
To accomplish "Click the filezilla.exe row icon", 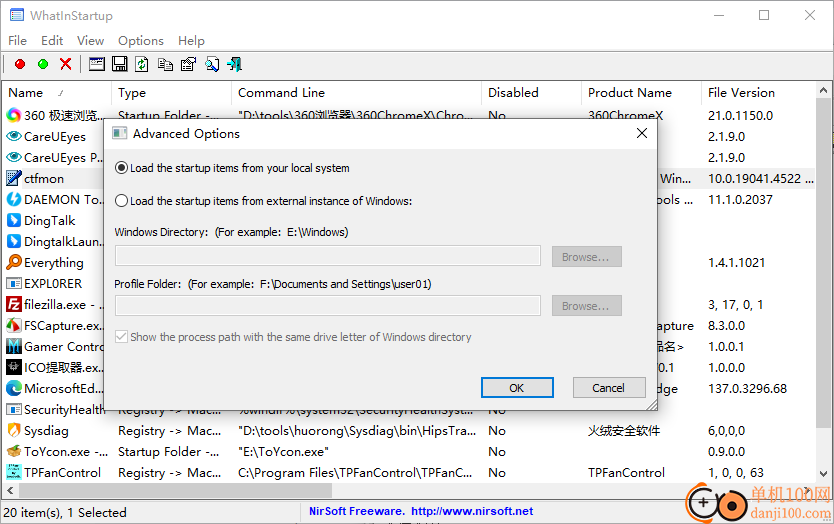I will point(14,304).
